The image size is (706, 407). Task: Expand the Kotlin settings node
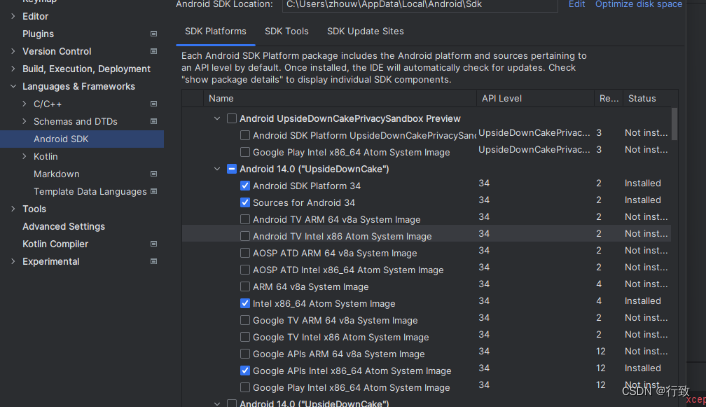pos(24,156)
